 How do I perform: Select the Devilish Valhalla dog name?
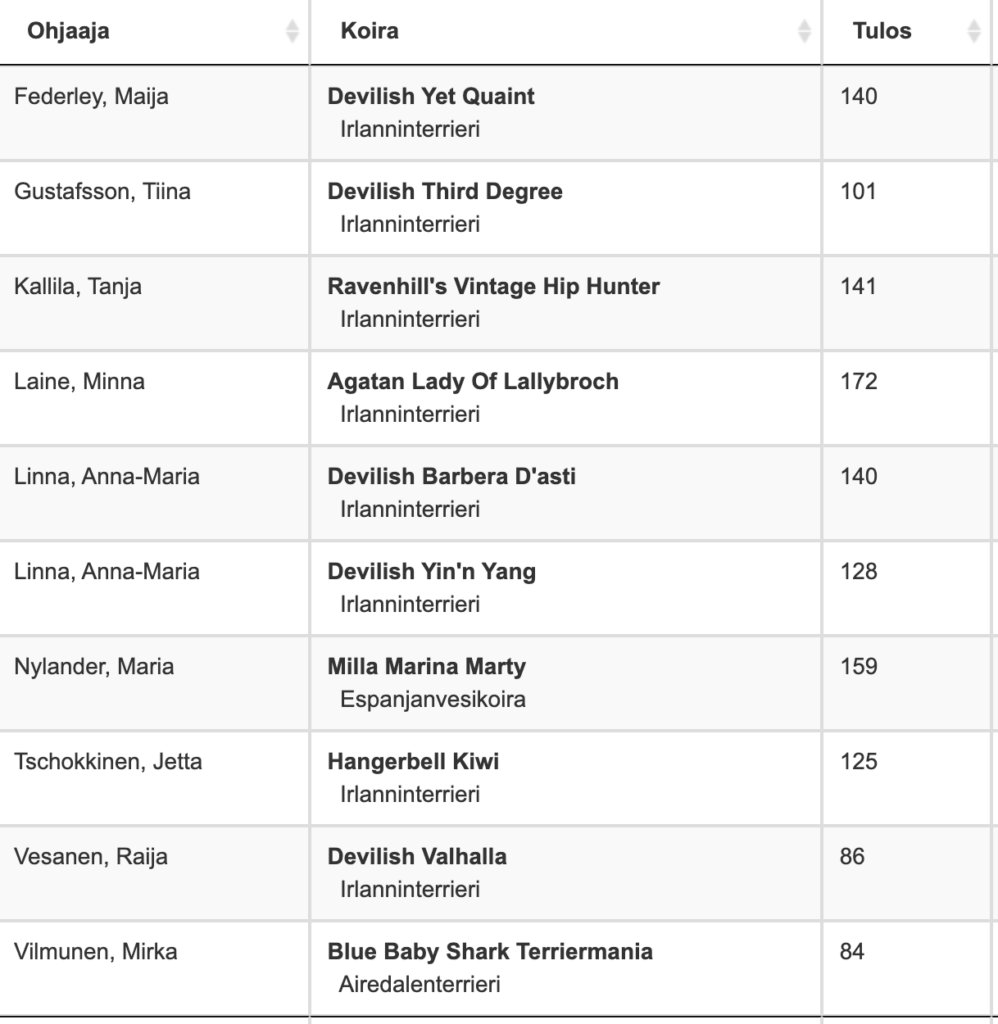[x=417, y=856]
